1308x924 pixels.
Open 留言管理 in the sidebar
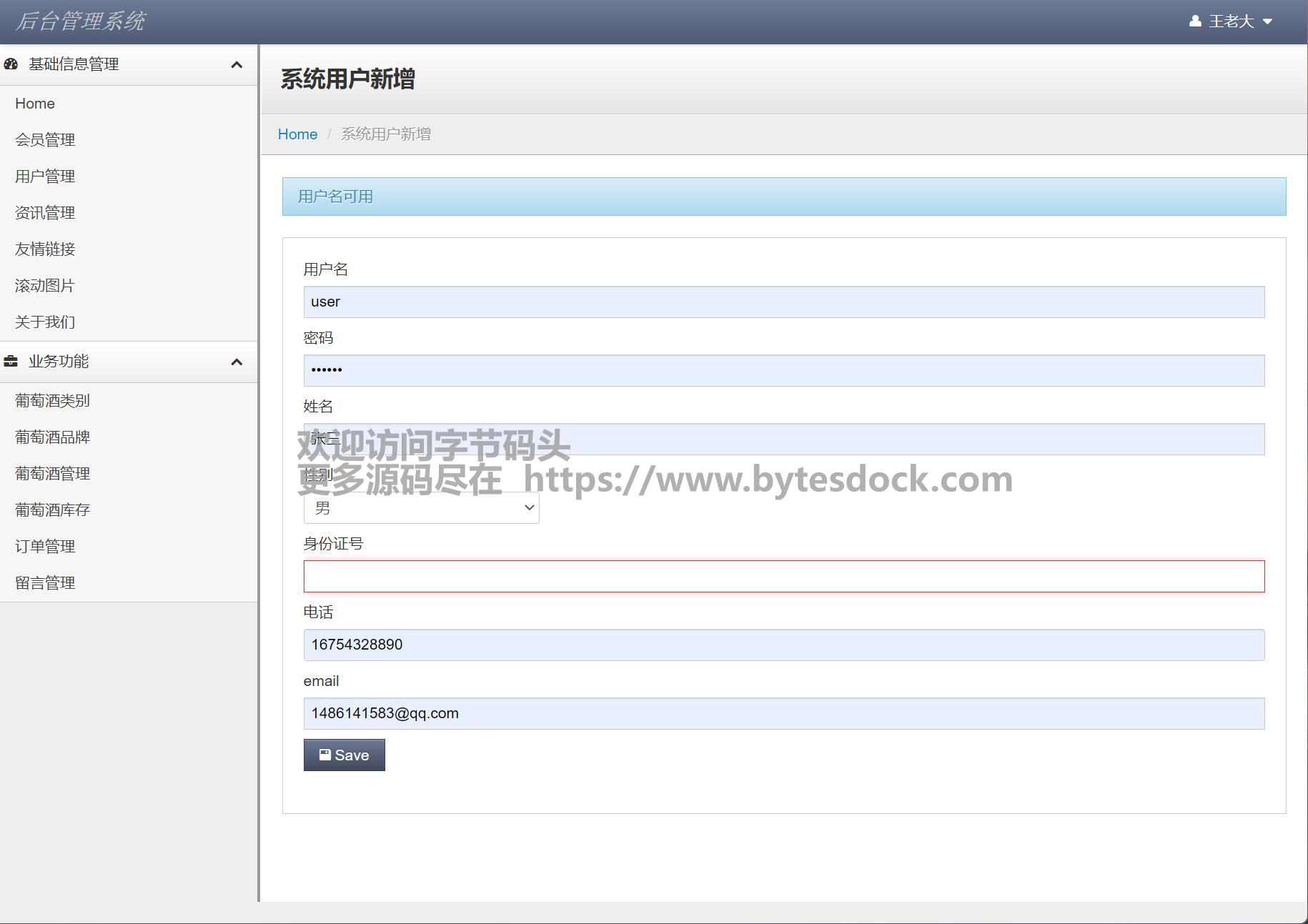[45, 583]
